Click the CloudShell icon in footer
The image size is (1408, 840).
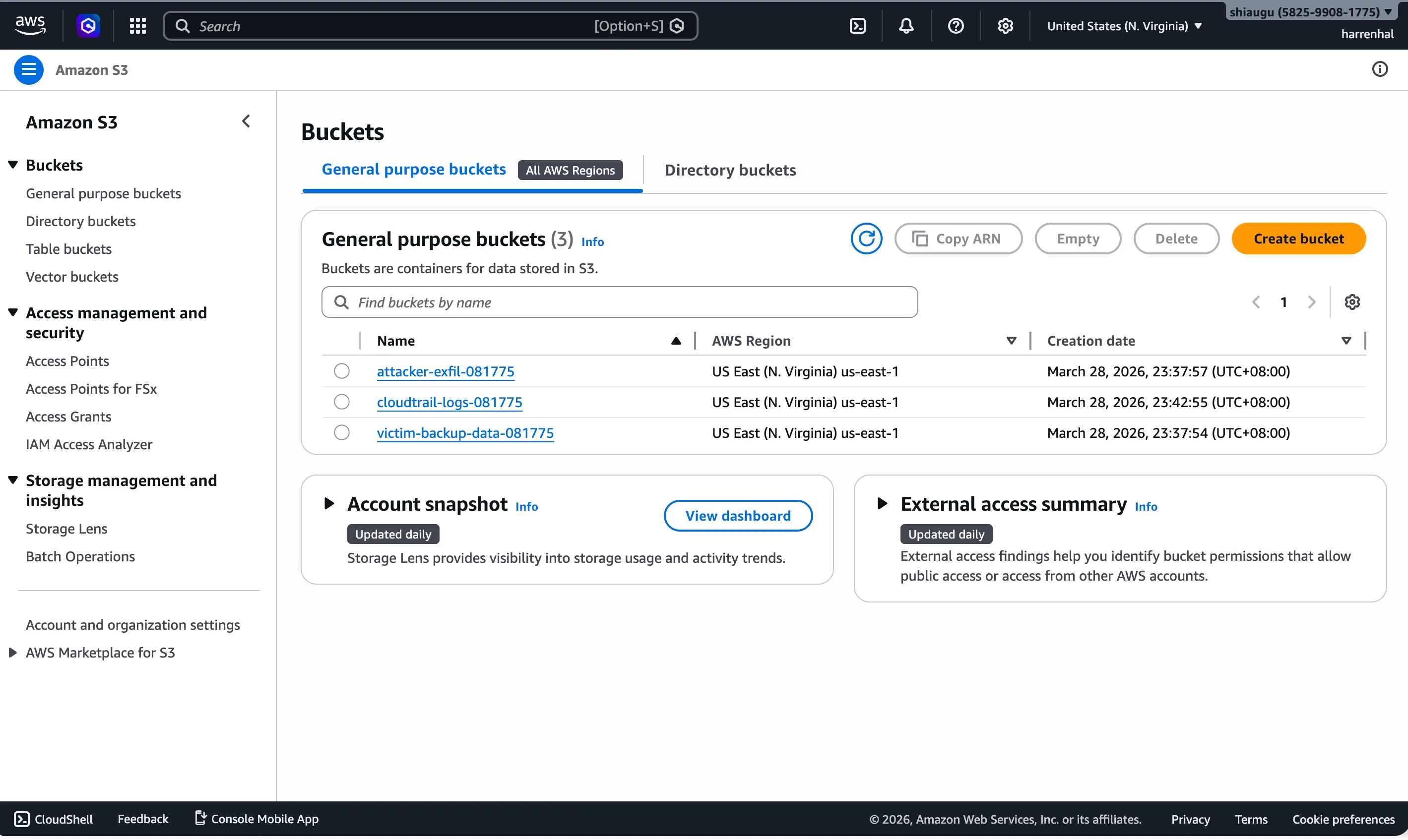21,819
